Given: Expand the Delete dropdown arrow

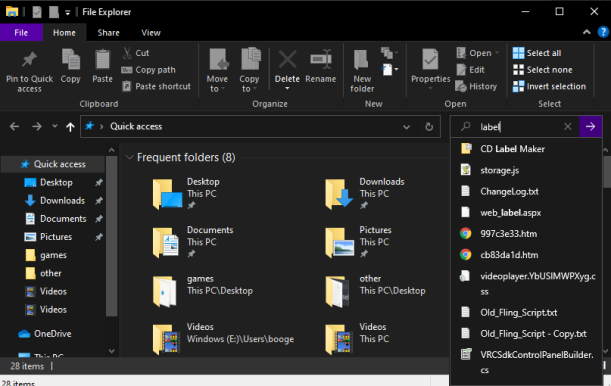Looking at the screenshot, I should coord(287,88).
